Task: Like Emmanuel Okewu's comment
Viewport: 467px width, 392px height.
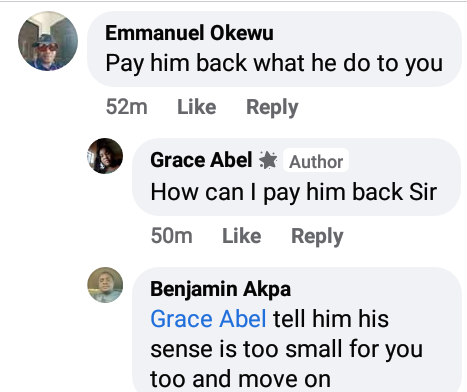Action: [x=197, y=107]
